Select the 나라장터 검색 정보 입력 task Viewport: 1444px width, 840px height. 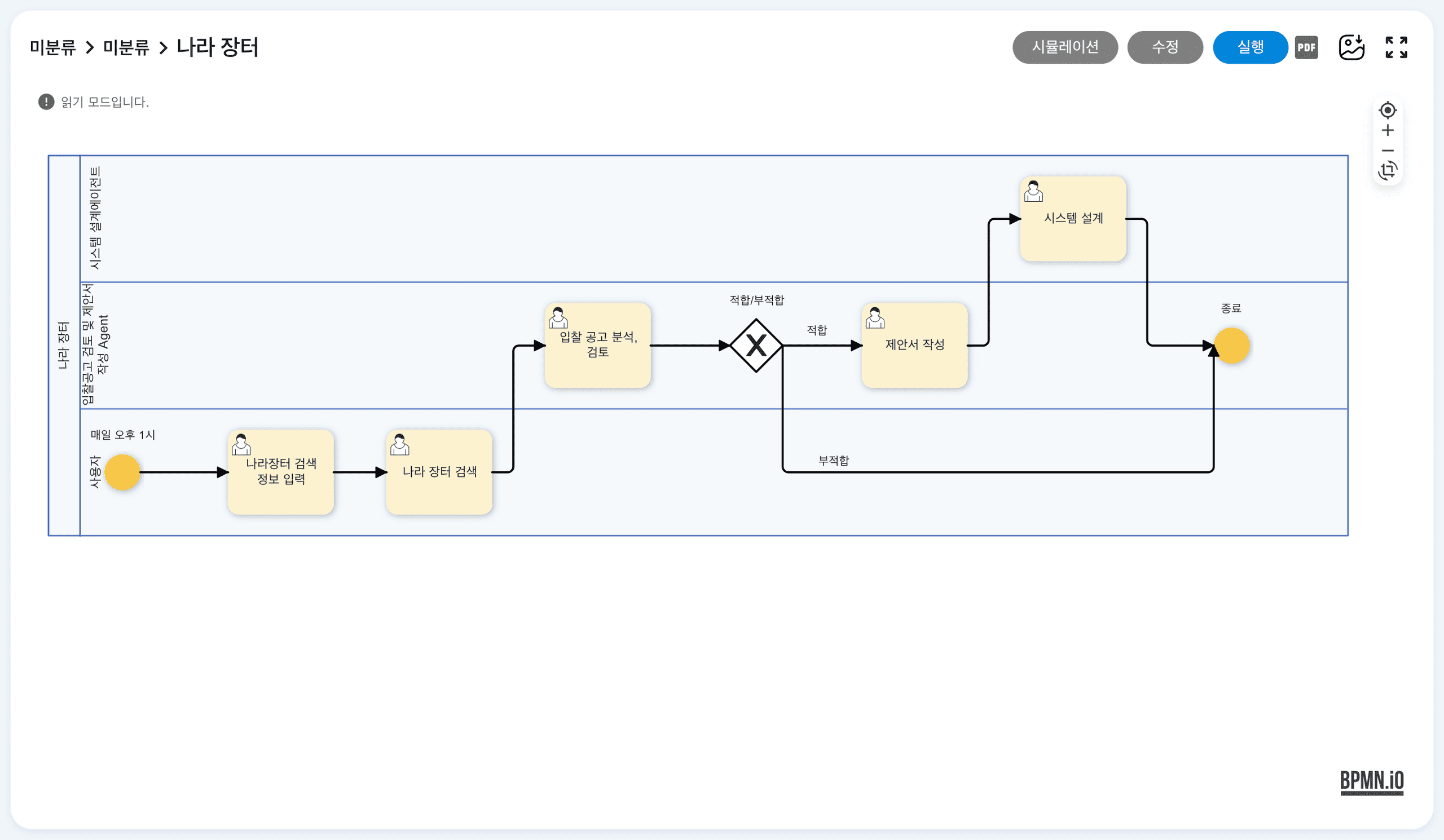[x=281, y=472]
